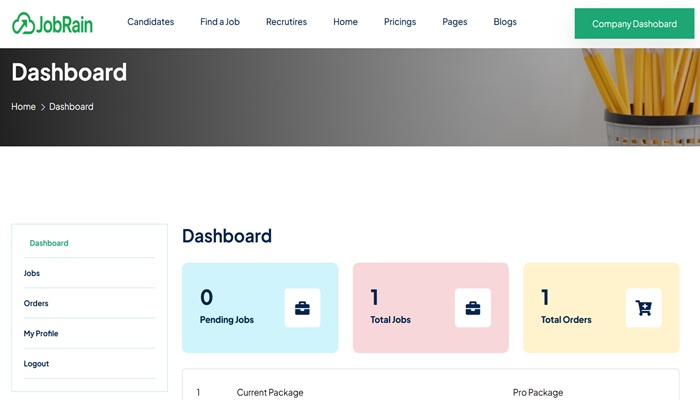This screenshot has width=700, height=400.
Task: Select Dashboard in the sidebar
Action: tap(49, 243)
